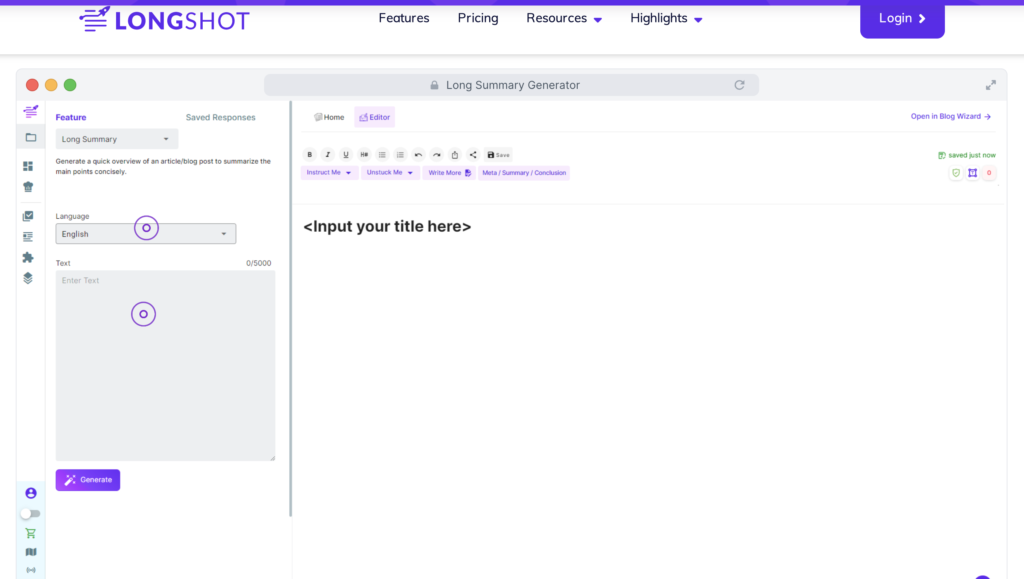Toggle bold formatting in the editor toolbar

coord(310,154)
